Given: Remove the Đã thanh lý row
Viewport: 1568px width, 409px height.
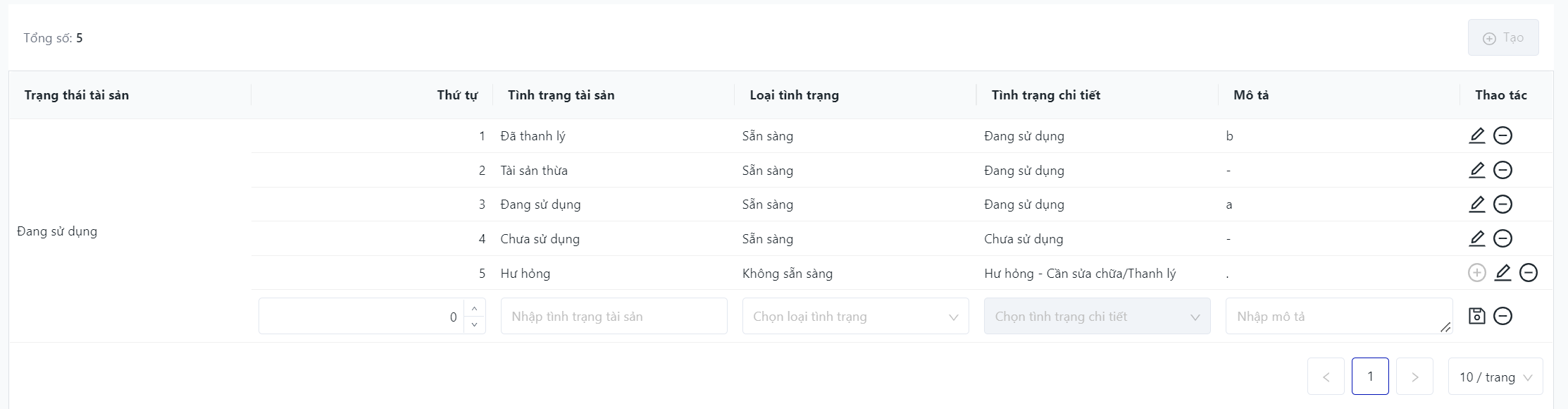Looking at the screenshot, I should point(1502,135).
